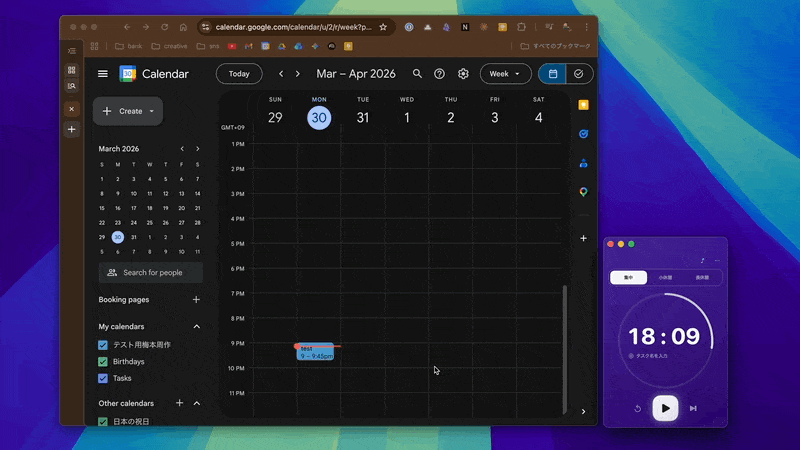Open すべてのブックマーク folder
The image size is (800, 450).
pos(556,46)
